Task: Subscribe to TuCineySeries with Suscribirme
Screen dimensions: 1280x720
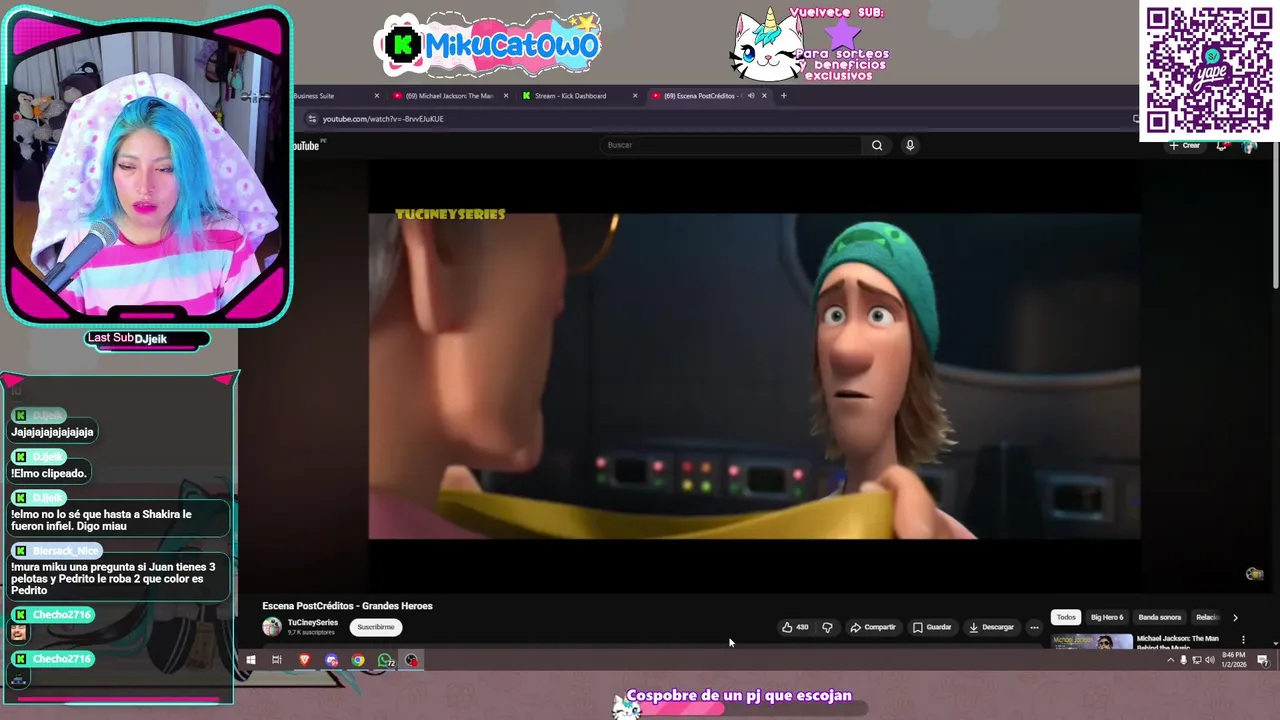Action: point(376,627)
